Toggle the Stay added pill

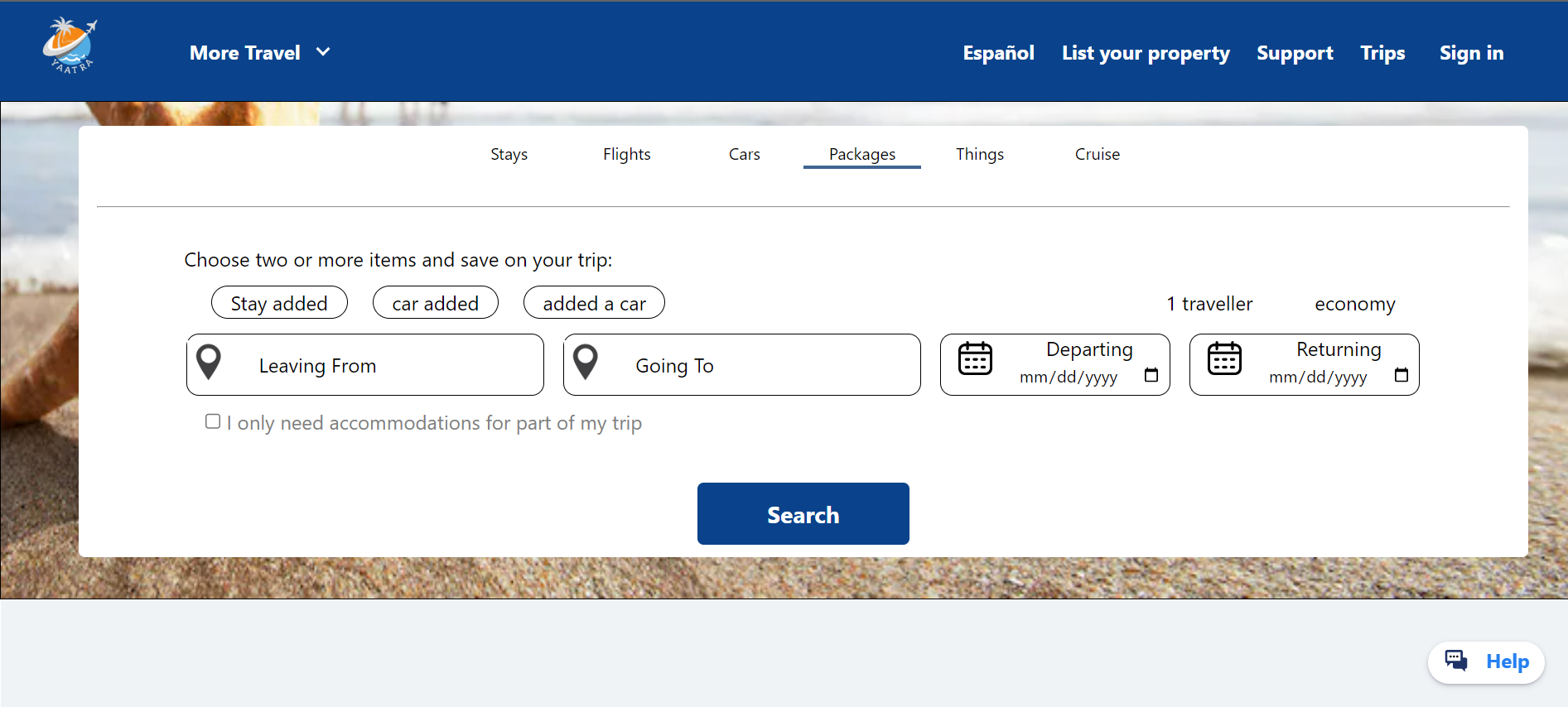tap(279, 302)
